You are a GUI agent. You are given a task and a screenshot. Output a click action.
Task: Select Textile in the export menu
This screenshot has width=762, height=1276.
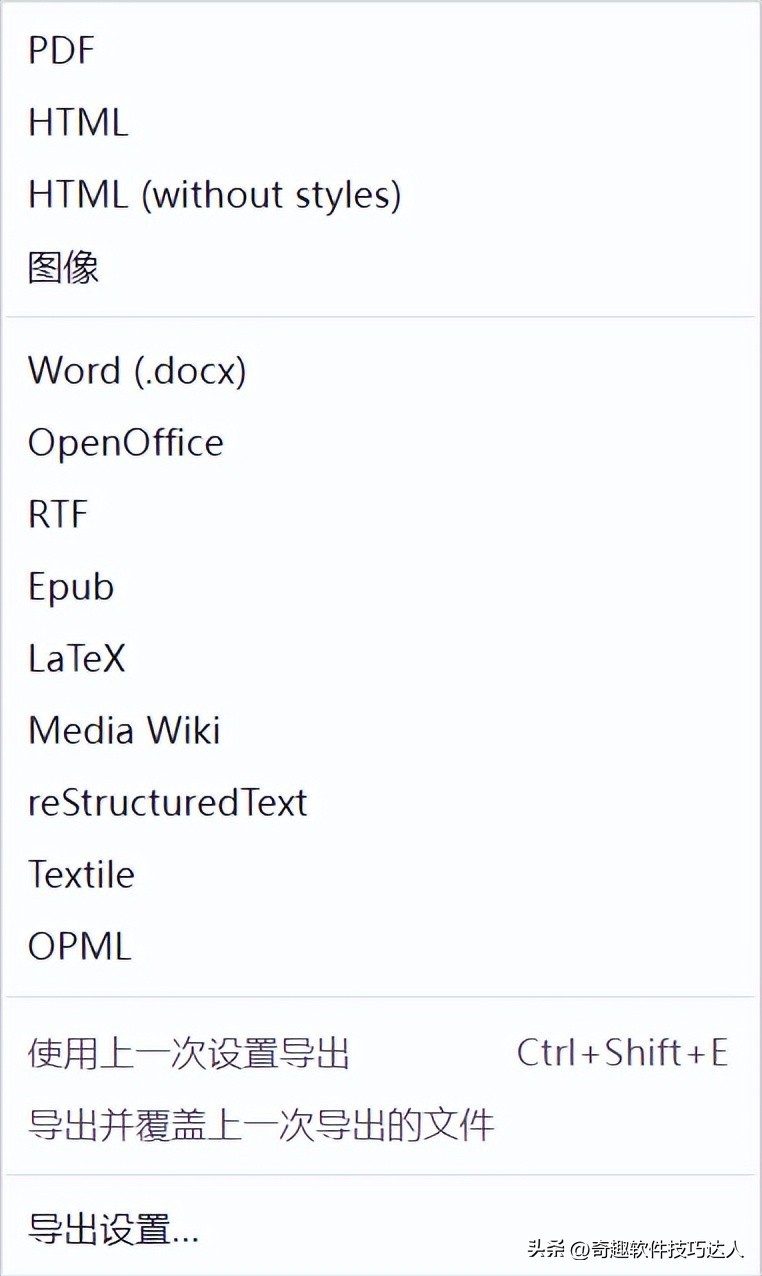coord(81,875)
